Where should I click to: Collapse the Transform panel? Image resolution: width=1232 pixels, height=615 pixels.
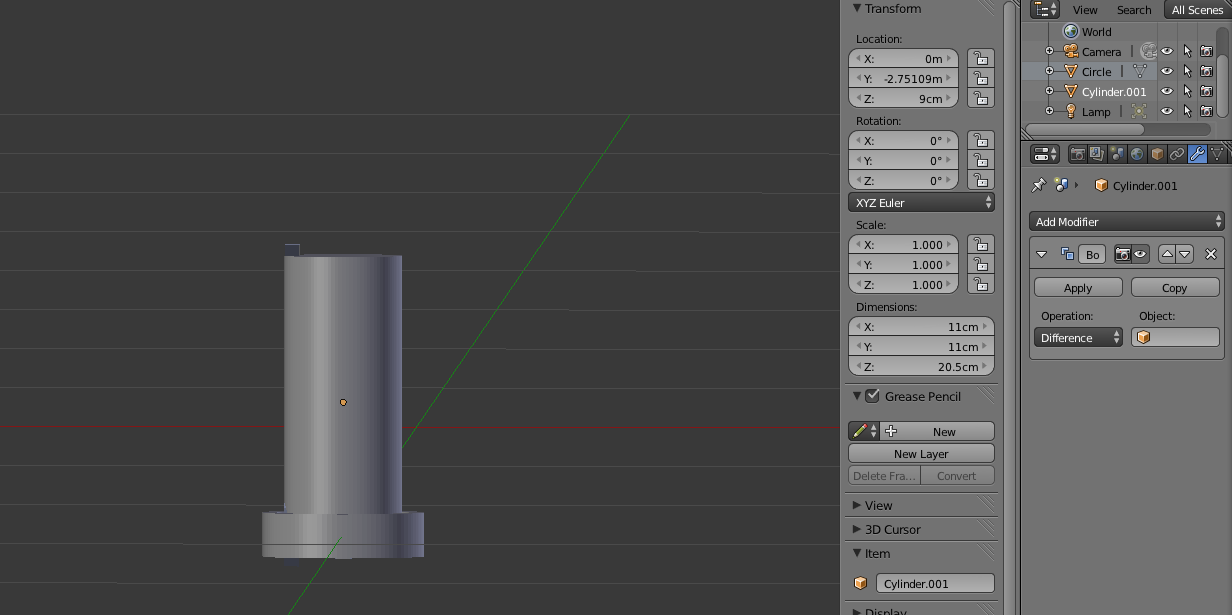858,9
